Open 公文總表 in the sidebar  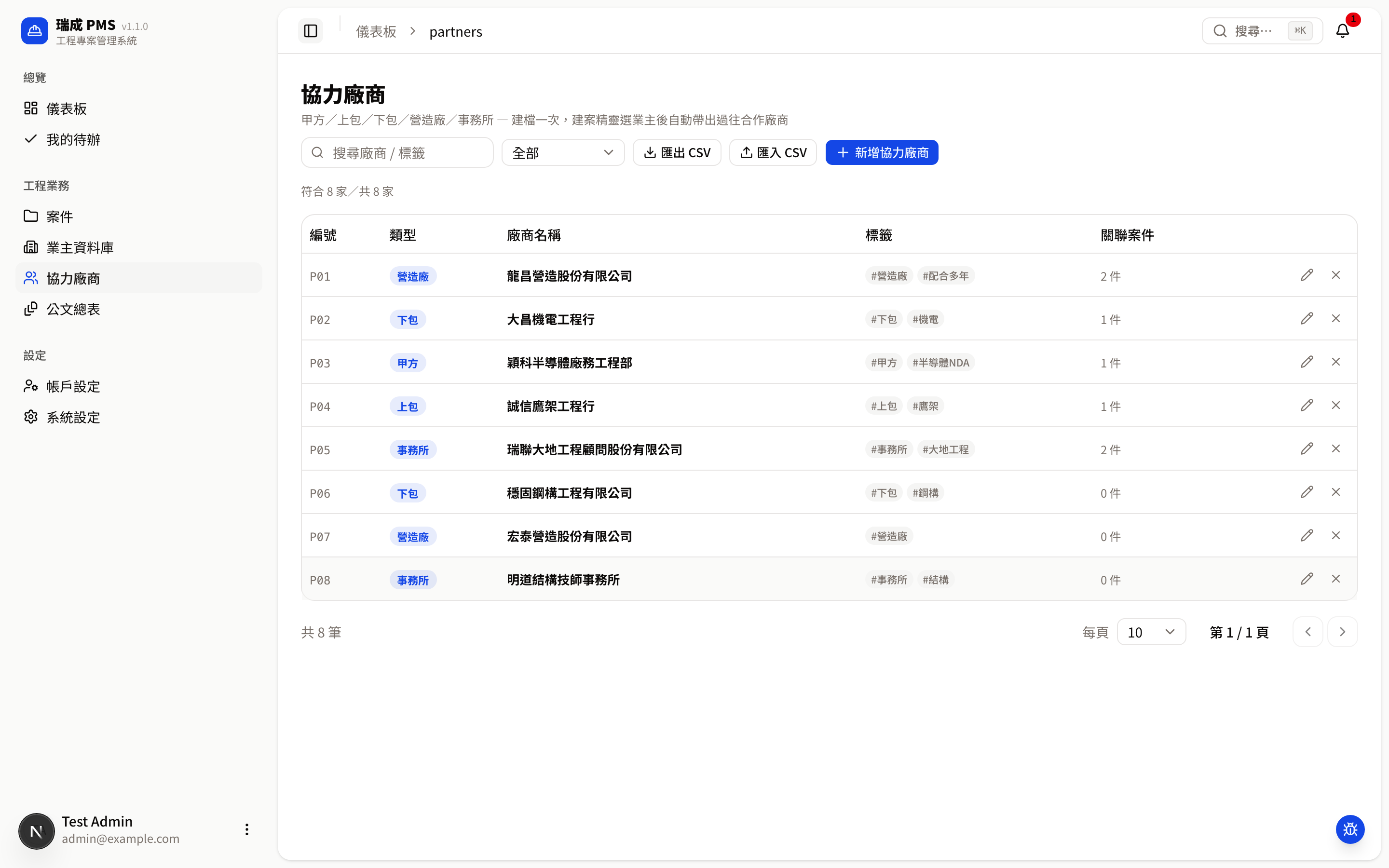click(138, 310)
